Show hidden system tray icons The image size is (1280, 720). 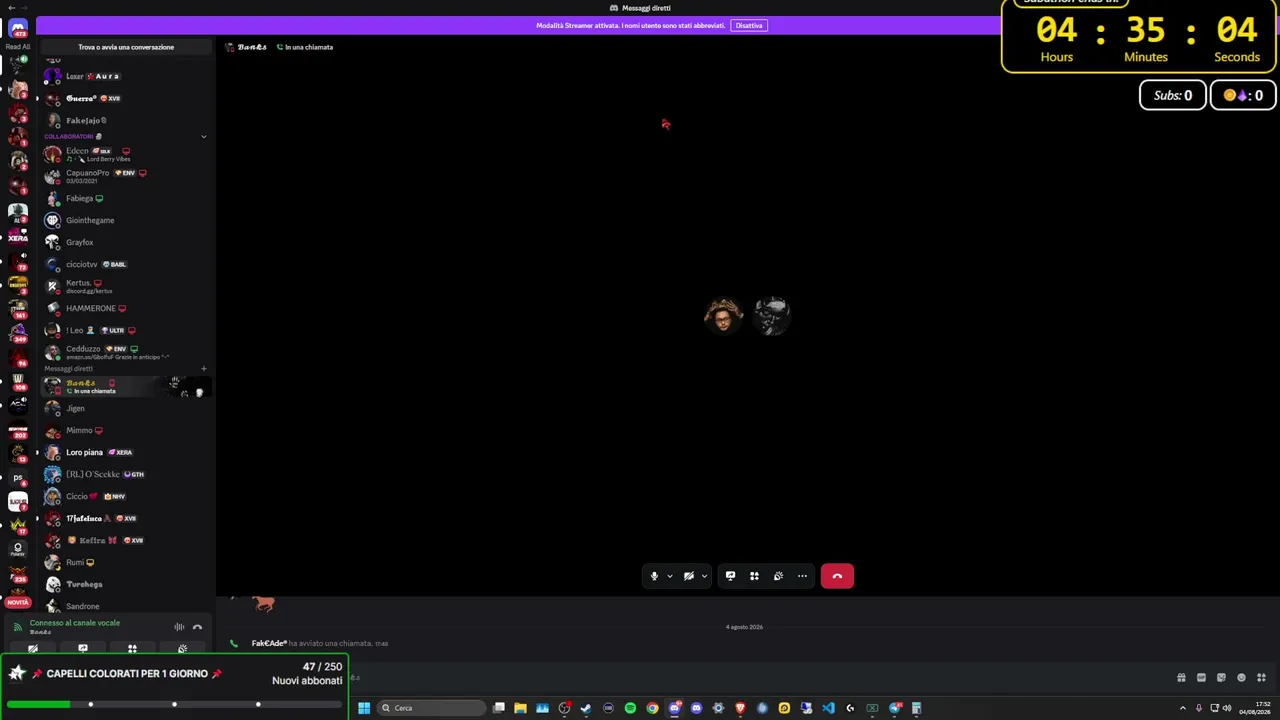point(1183,708)
